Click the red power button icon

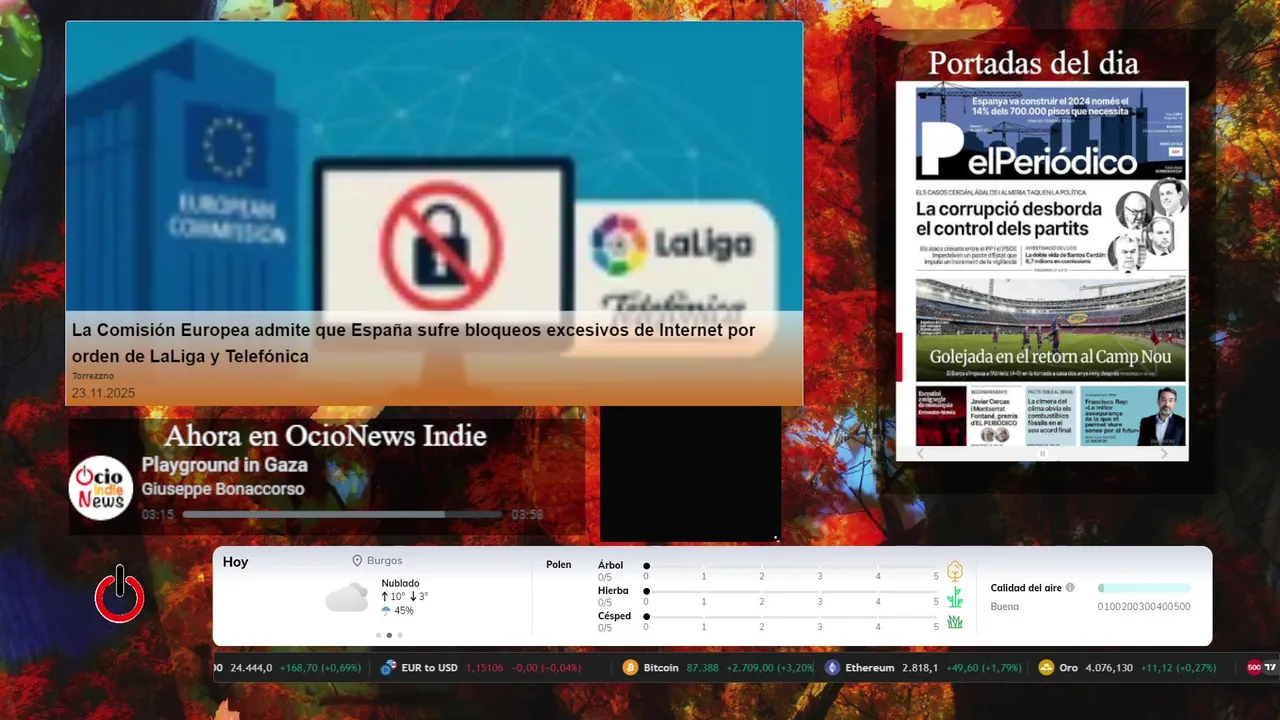tap(120, 595)
